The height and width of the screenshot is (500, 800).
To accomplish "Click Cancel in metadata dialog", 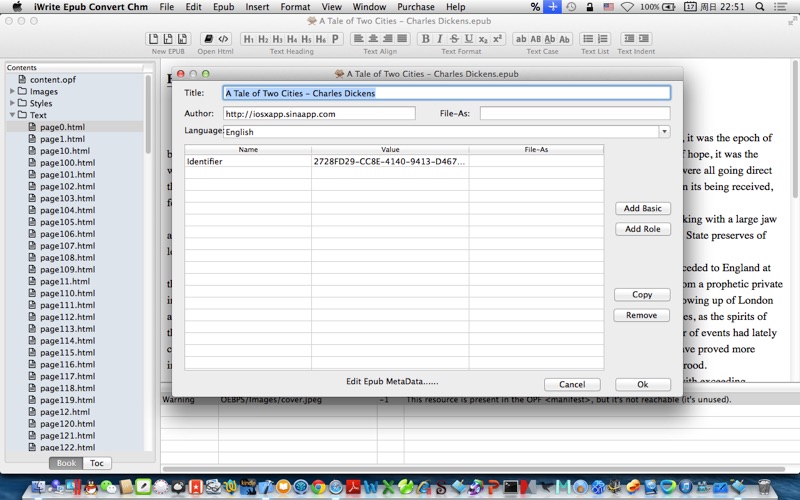I will [572, 384].
